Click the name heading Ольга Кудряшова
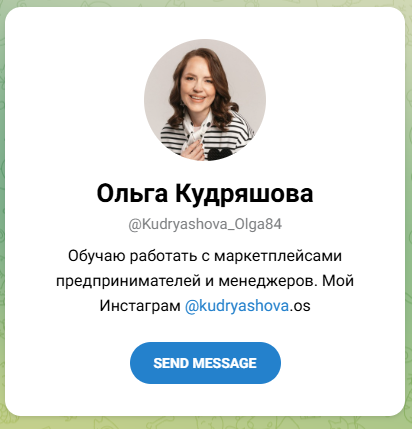Image resolution: width=412 pixels, height=429 pixels. 205,193
